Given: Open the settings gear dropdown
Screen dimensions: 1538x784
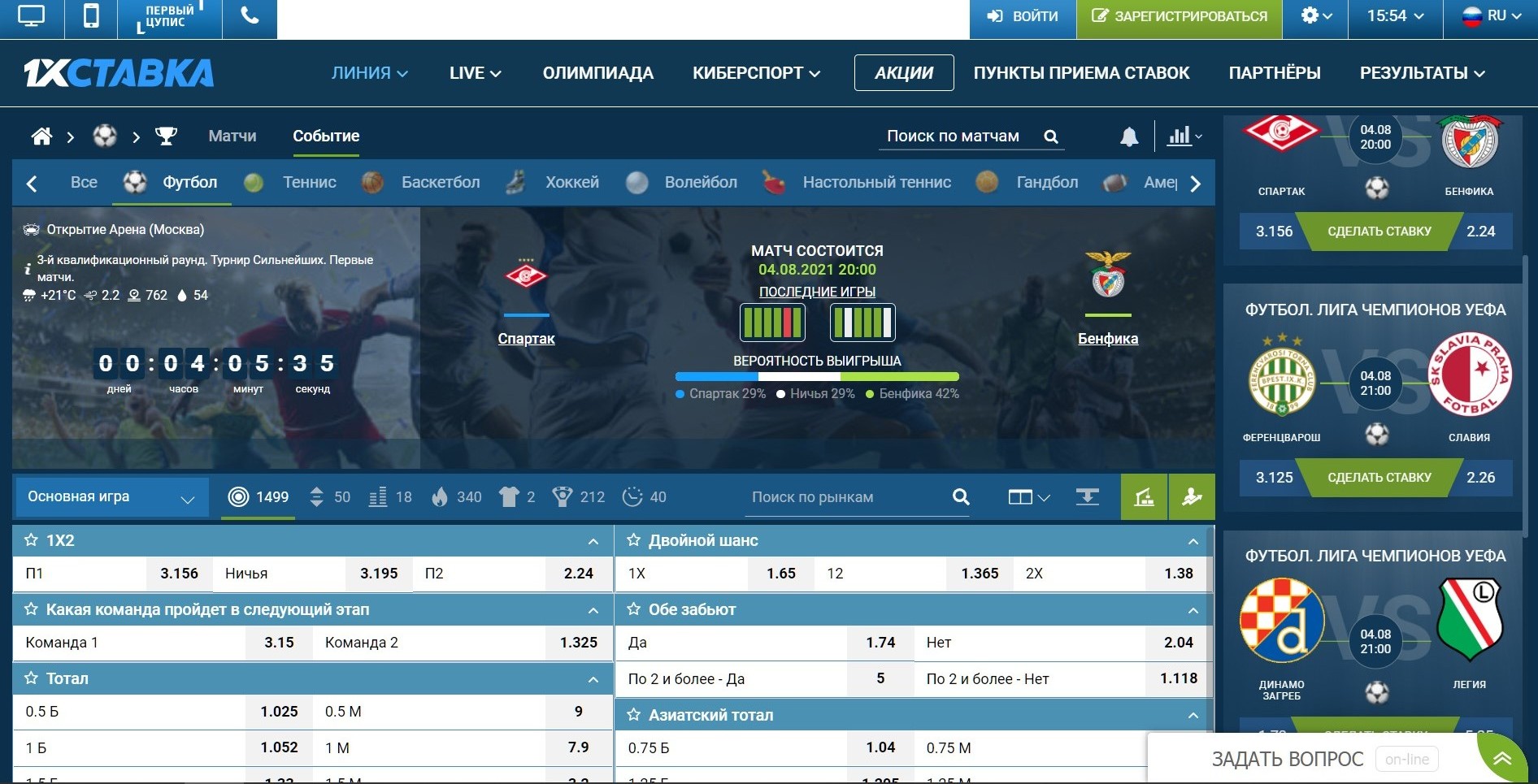Looking at the screenshot, I should point(1315,16).
